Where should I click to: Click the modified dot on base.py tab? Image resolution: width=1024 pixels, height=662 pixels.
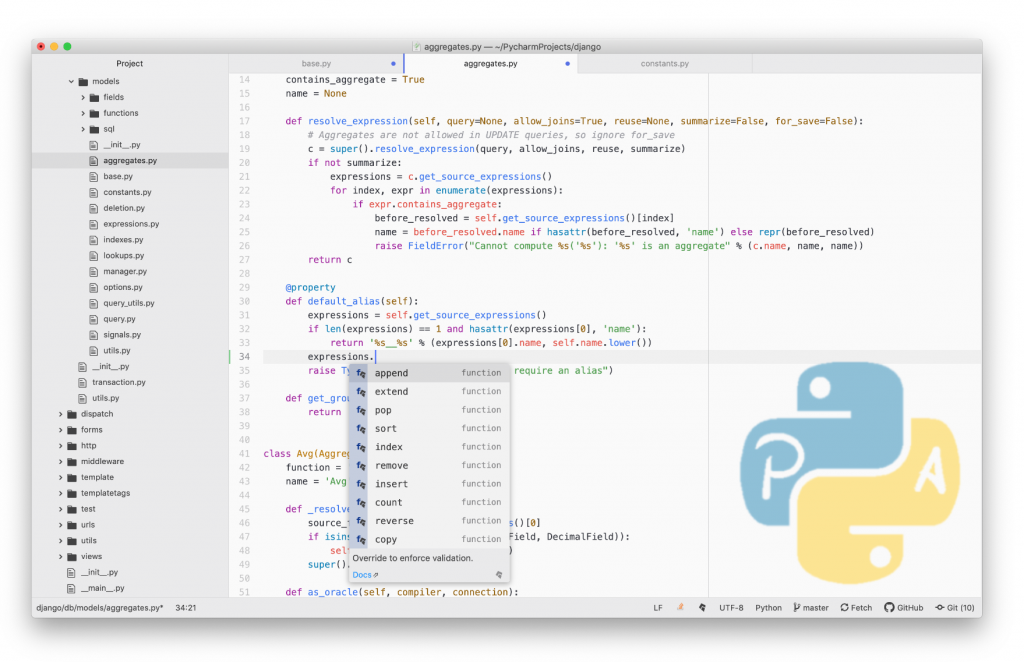click(393, 63)
